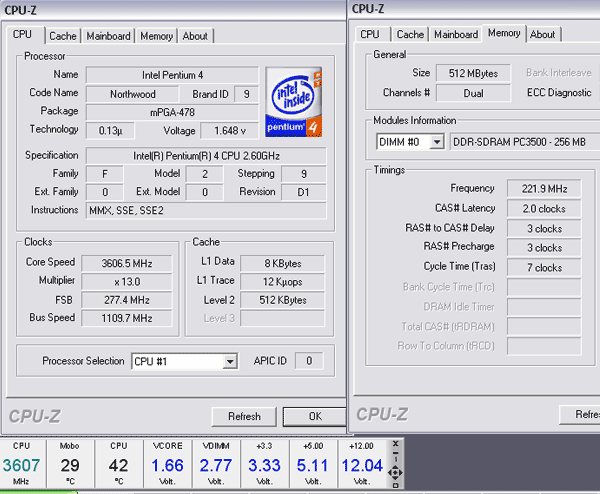Screen dimensions: 600x494
Task: Click the Multiplier value 'x 13.0'
Action: coord(127,282)
